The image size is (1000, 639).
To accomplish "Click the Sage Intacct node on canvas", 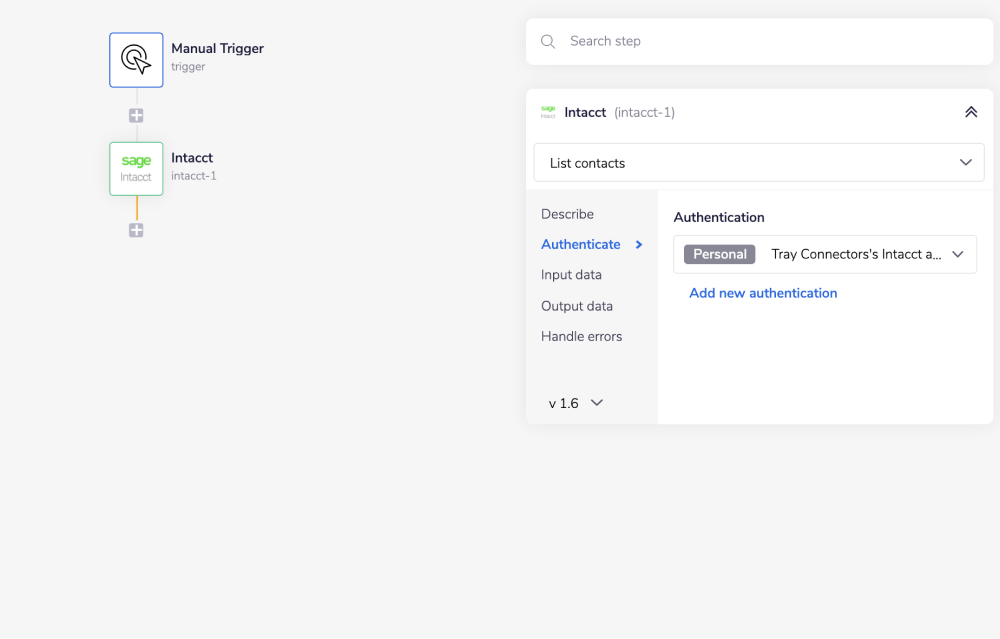I will (x=136, y=168).
